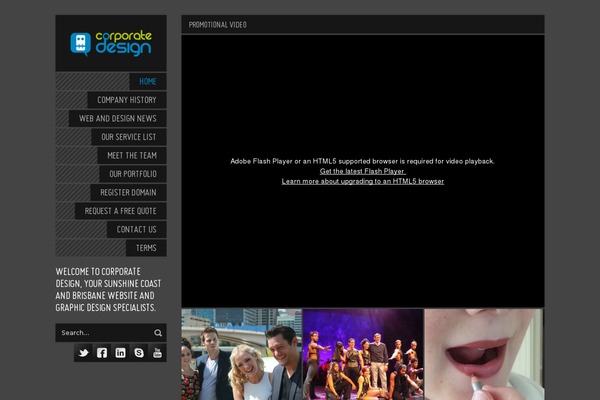Open Our Portfolio menu item
This screenshot has height=400, width=600.
(x=133, y=174)
